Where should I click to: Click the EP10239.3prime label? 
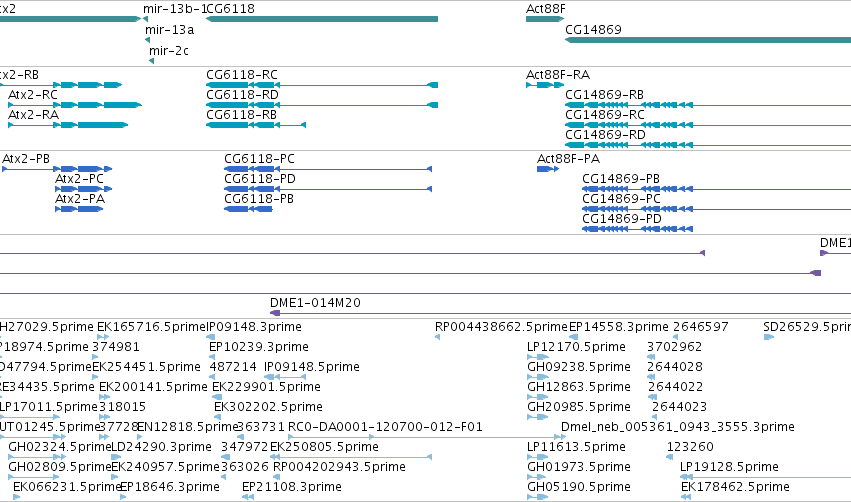[259, 347]
